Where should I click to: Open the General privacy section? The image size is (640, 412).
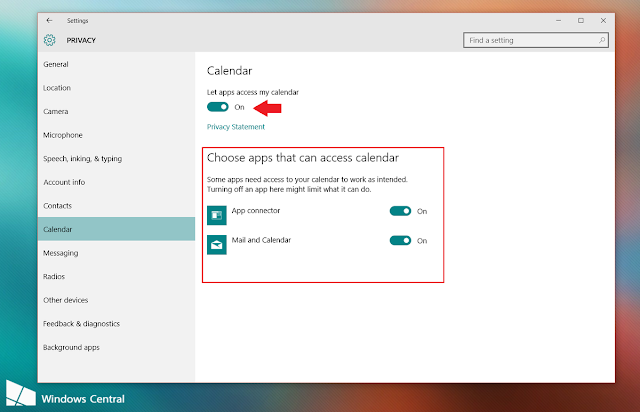116,64
